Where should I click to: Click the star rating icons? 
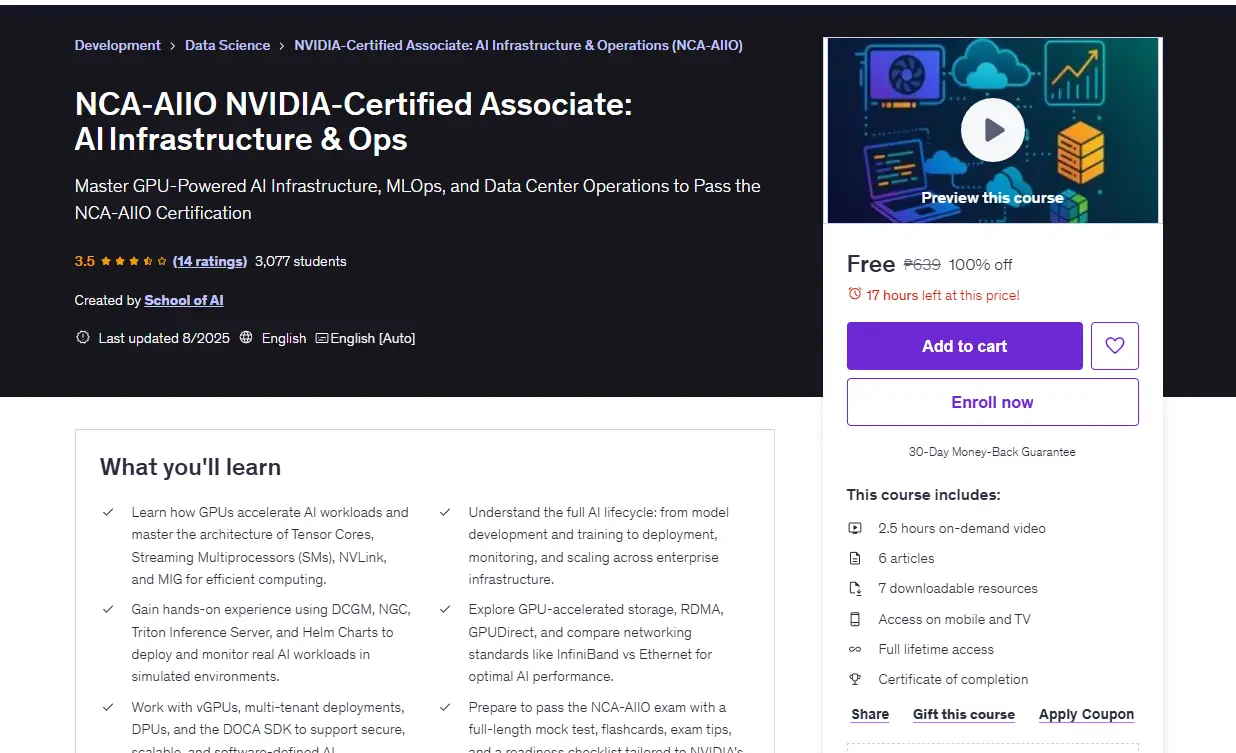click(x=134, y=261)
